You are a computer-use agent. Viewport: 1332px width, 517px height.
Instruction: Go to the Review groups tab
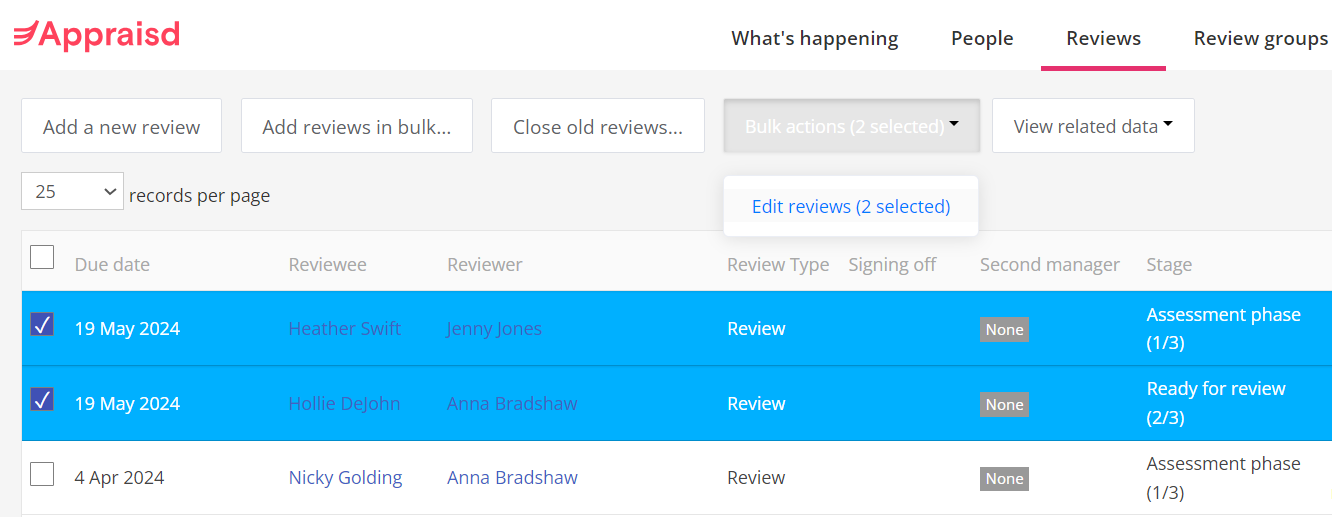click(x=1261, y=38)
